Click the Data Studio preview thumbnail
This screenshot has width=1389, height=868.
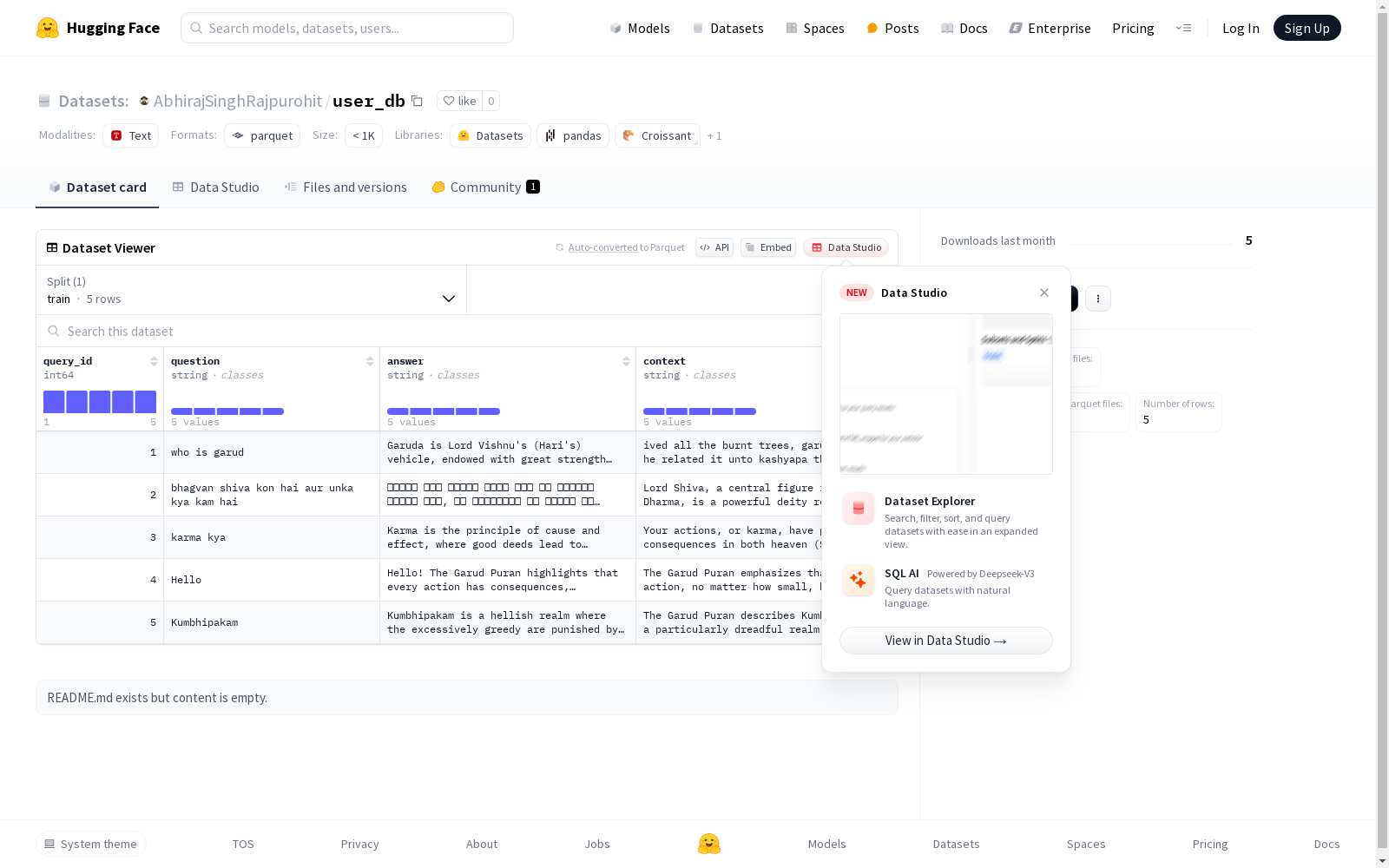(x=946, y=394)
